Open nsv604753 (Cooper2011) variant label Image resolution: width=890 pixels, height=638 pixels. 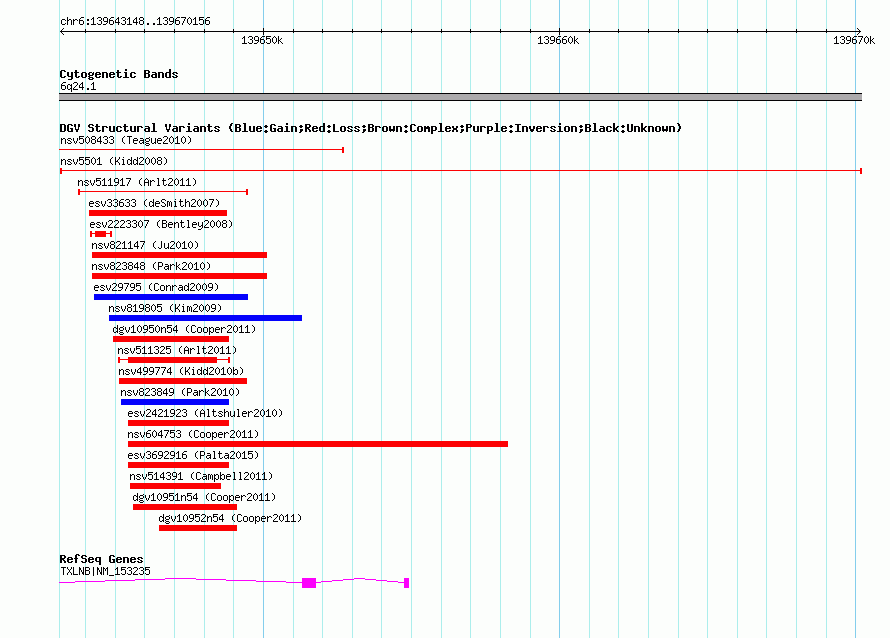click(x=193, y=434)
